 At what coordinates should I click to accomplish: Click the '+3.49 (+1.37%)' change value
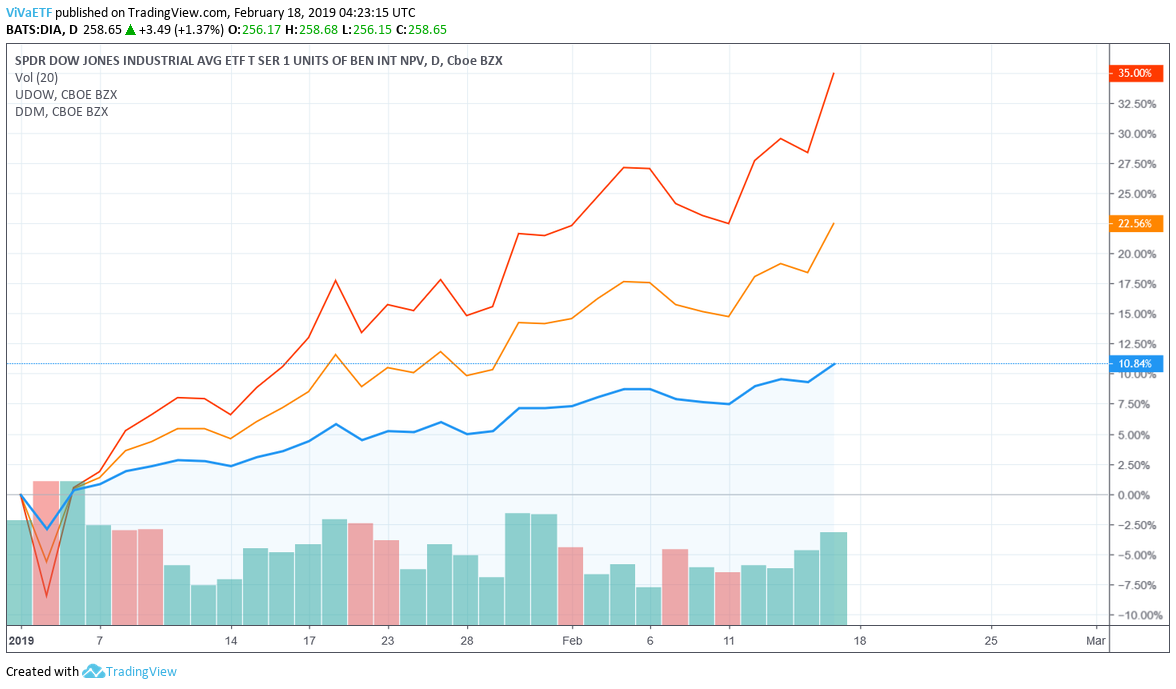coord(181,30)
